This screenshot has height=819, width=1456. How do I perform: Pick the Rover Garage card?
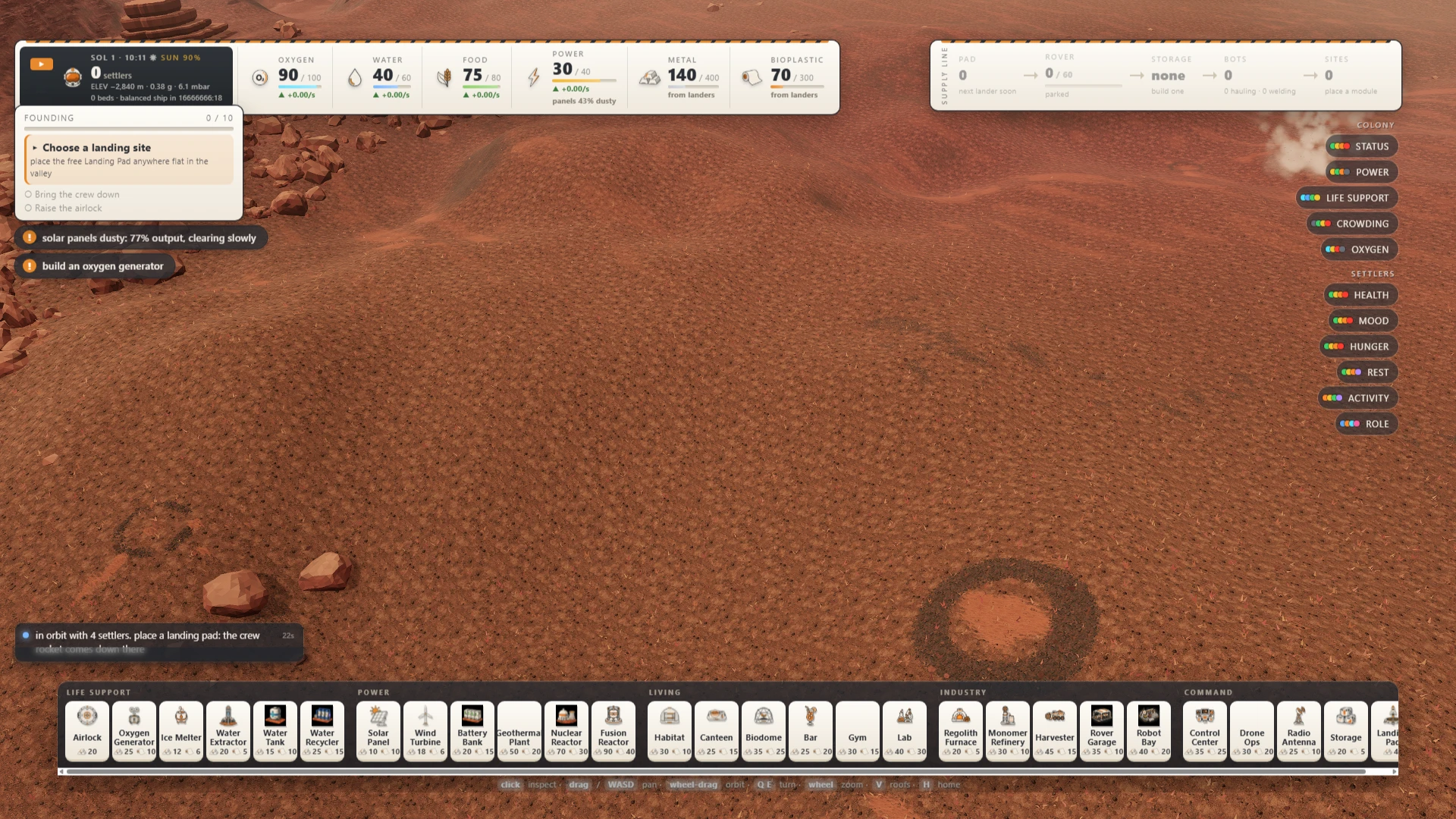click(x=1102, y=730)
